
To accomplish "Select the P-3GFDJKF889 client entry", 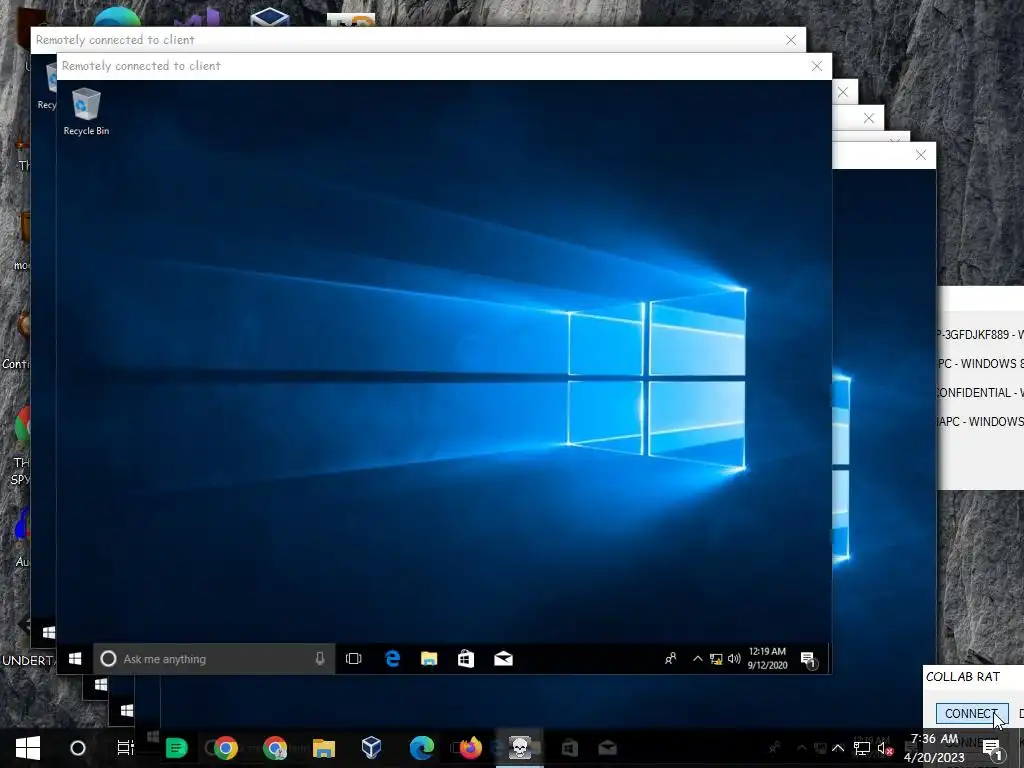I will (x=980, y=334).
